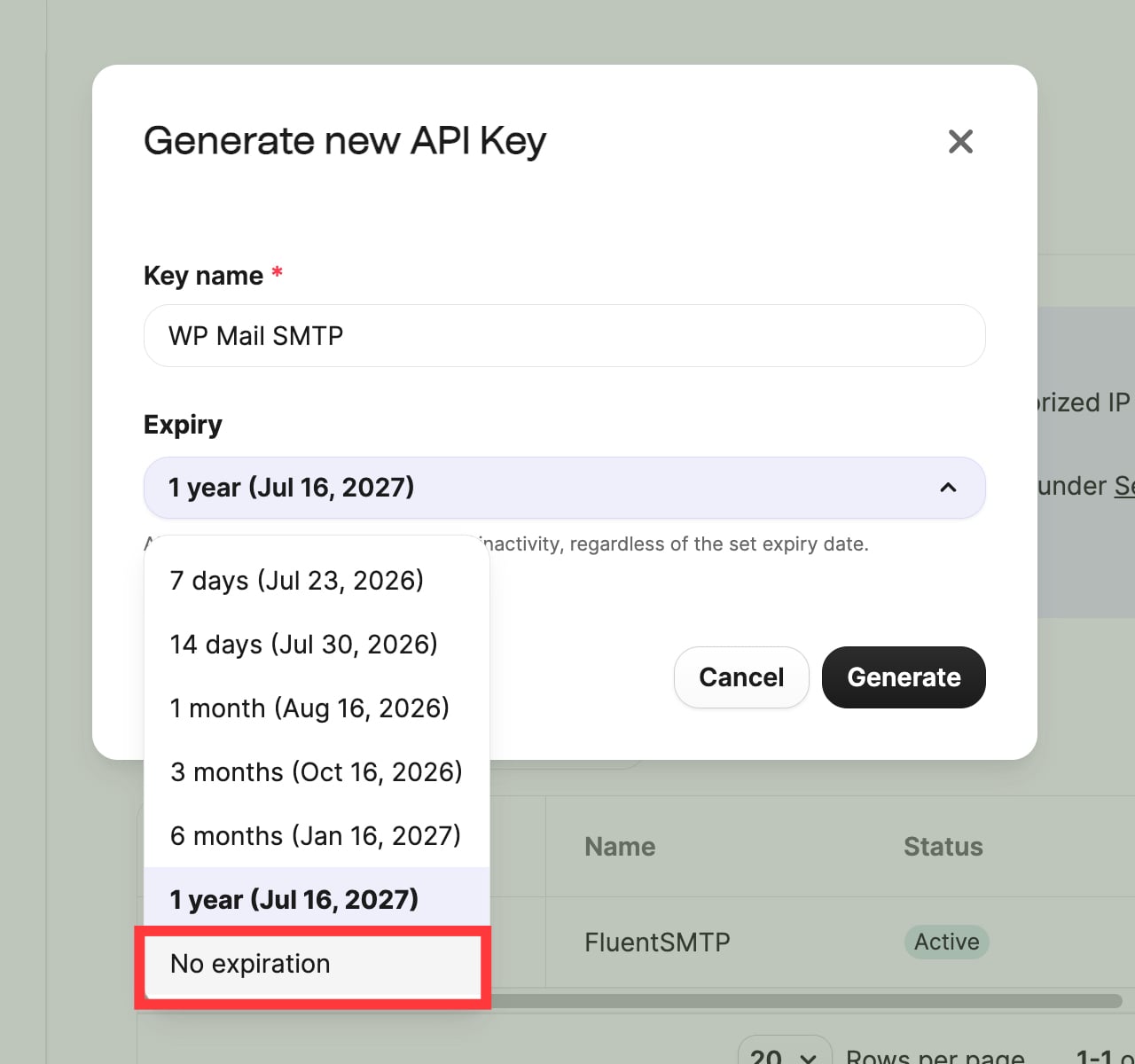
Task: Click the FluentSMTP key name cell
Action: click(x=657, y=942)
